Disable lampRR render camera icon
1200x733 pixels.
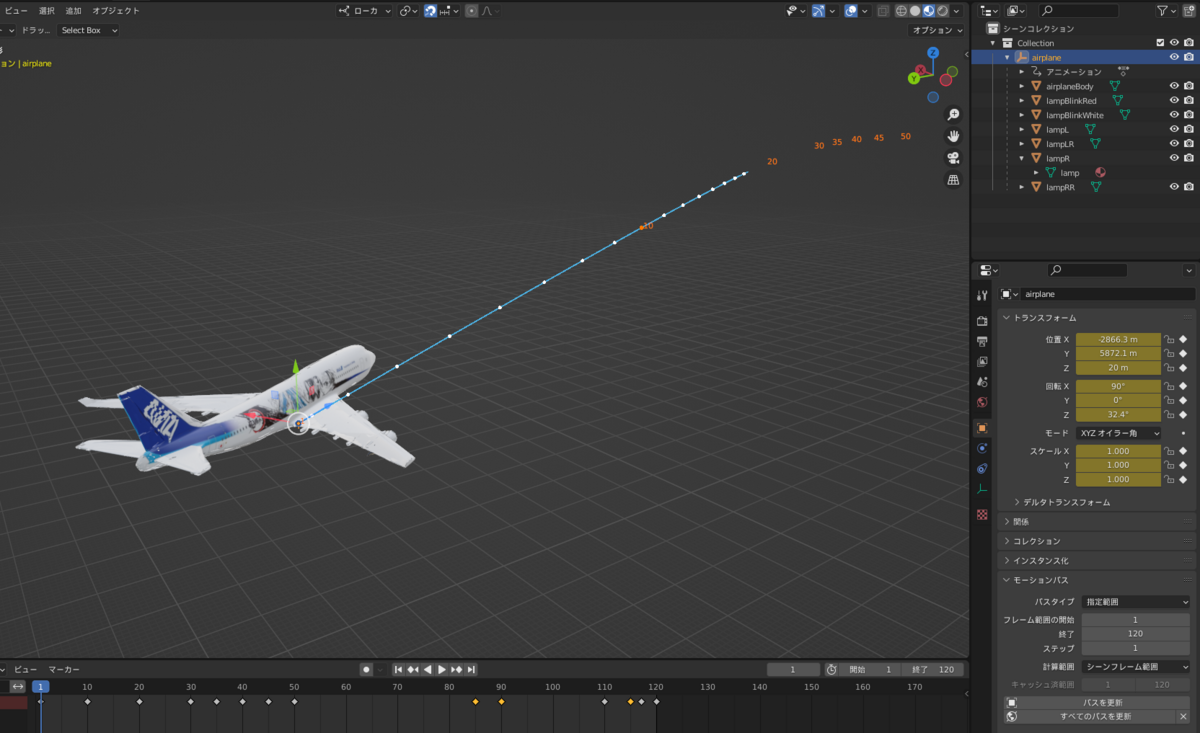(1189, 187)
